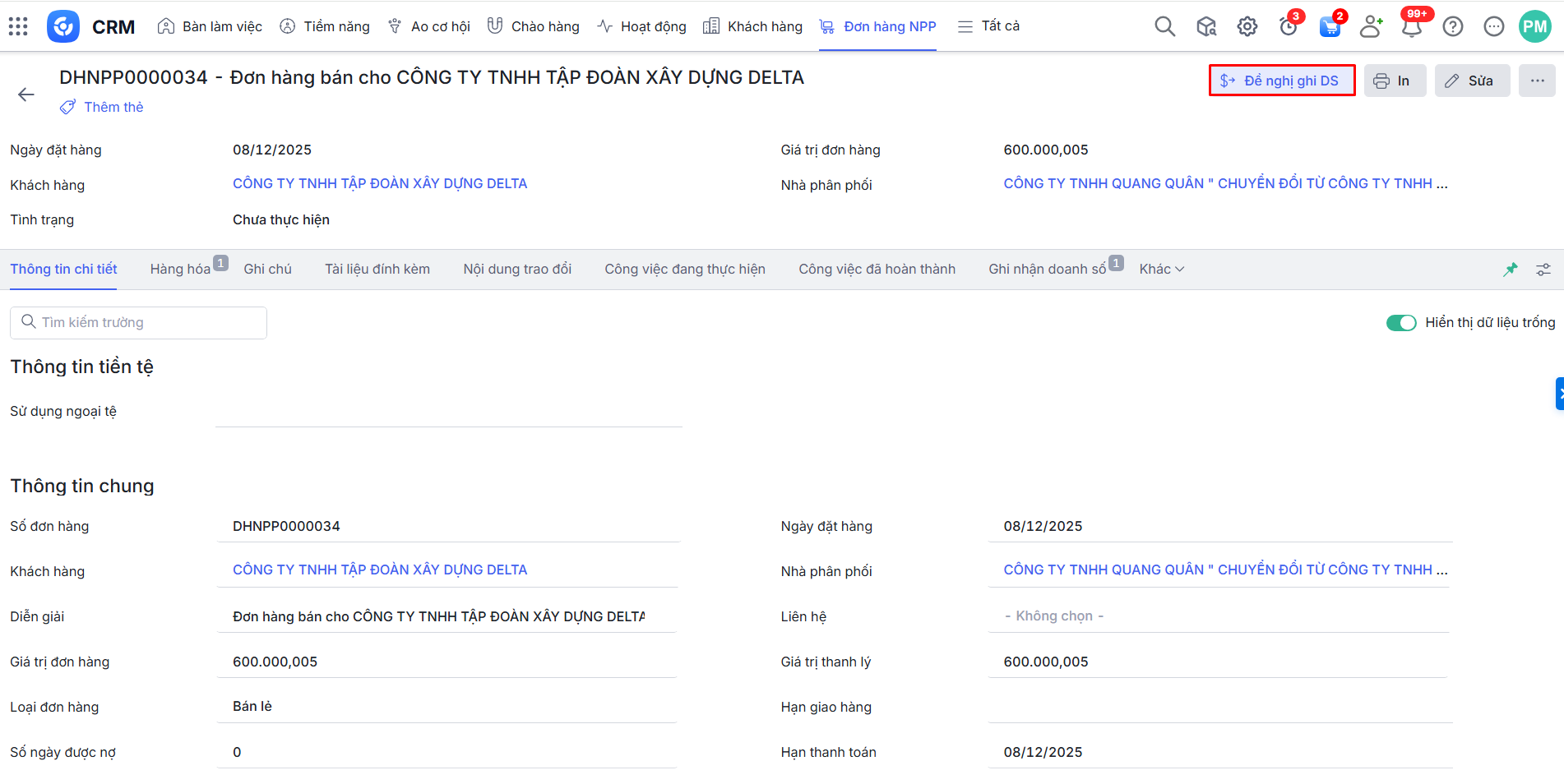Open the notifications bell icon
This screenshot has width=1564, height=784.
coord(1411,27)
